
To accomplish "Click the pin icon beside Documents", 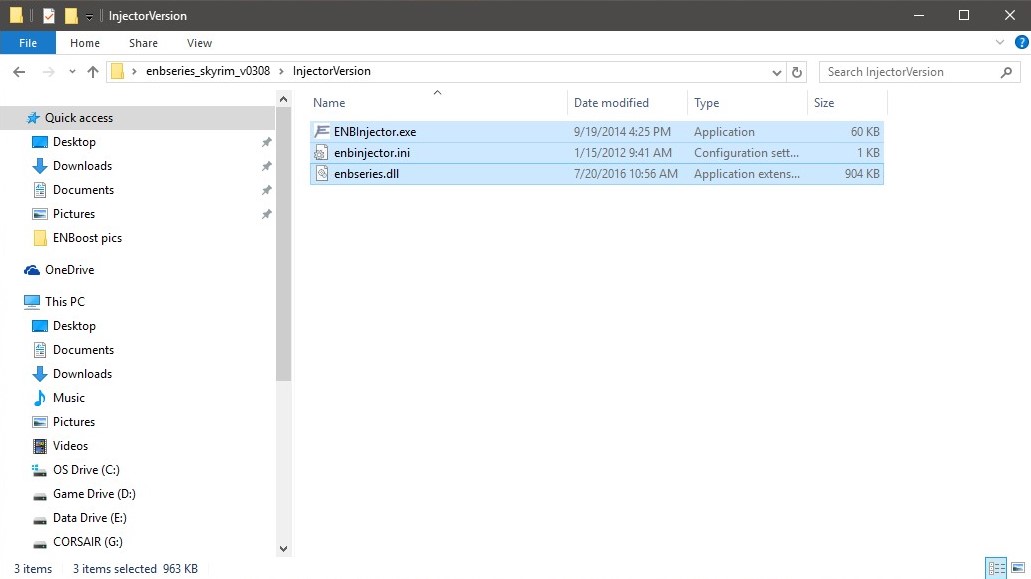I will pos(266,190).
